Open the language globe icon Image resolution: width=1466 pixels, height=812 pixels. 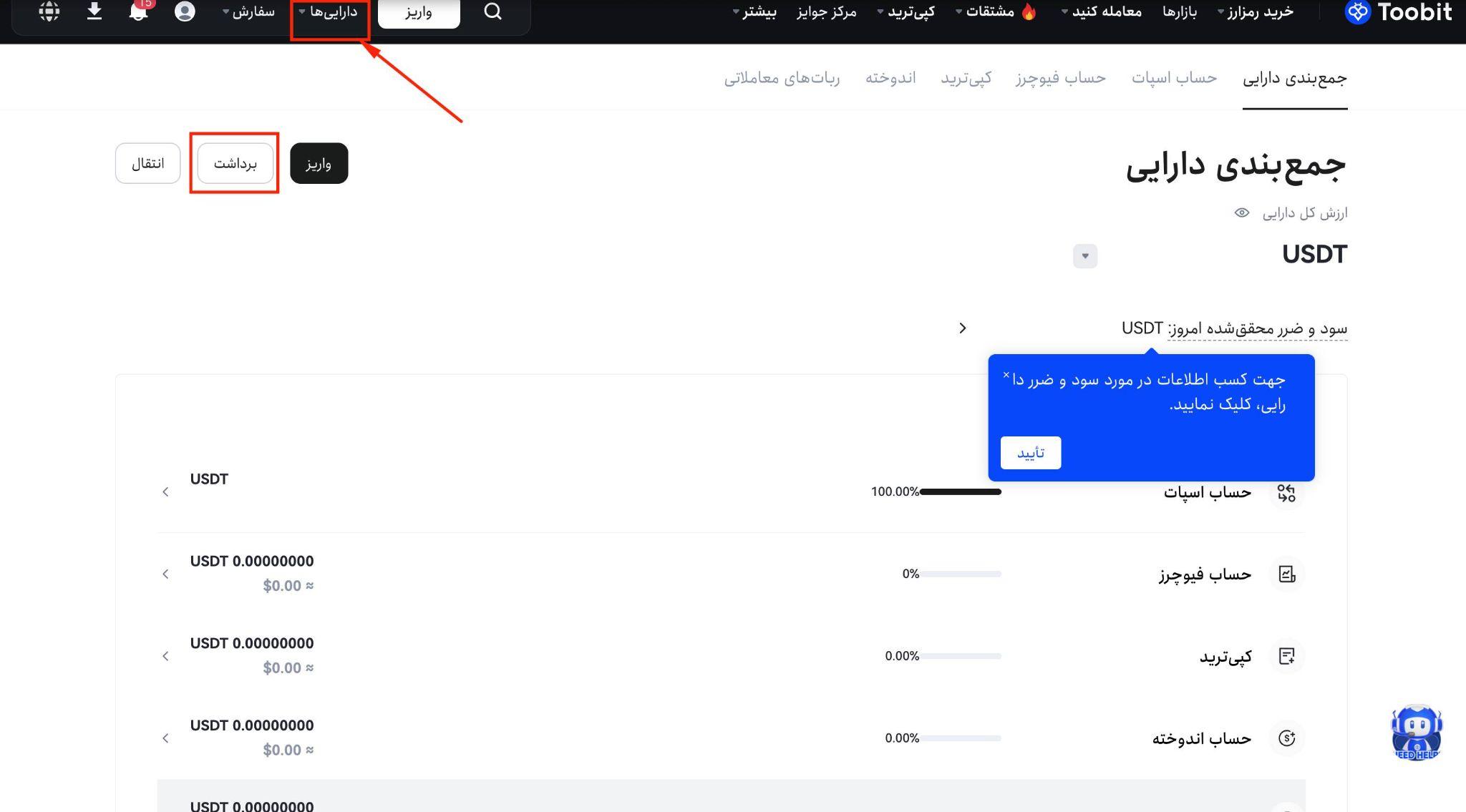(49, 11)
